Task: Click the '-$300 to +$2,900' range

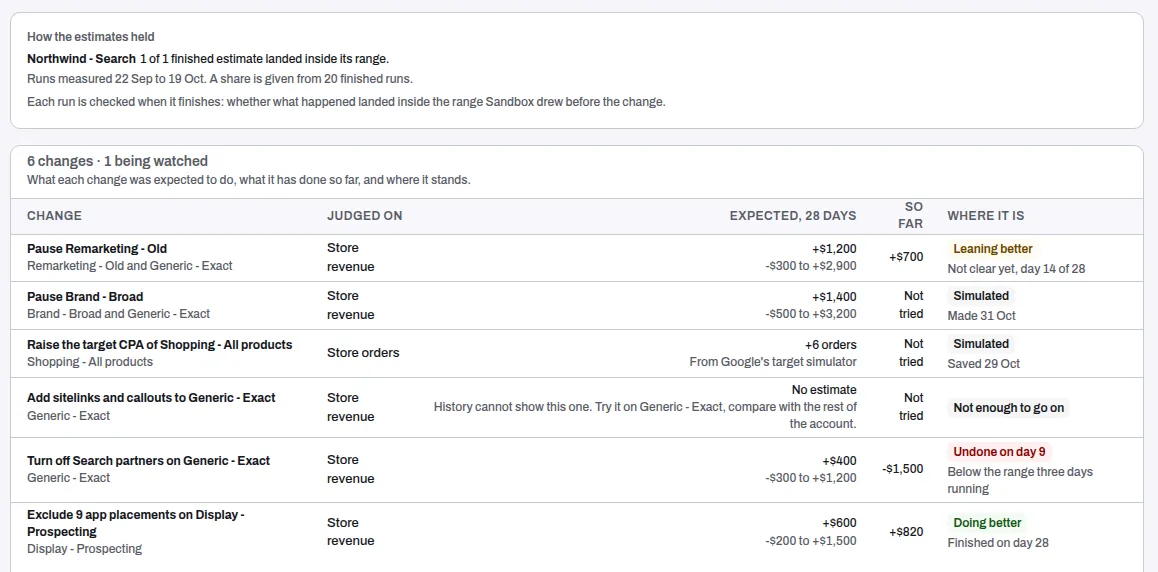Action: coord(811,266)
